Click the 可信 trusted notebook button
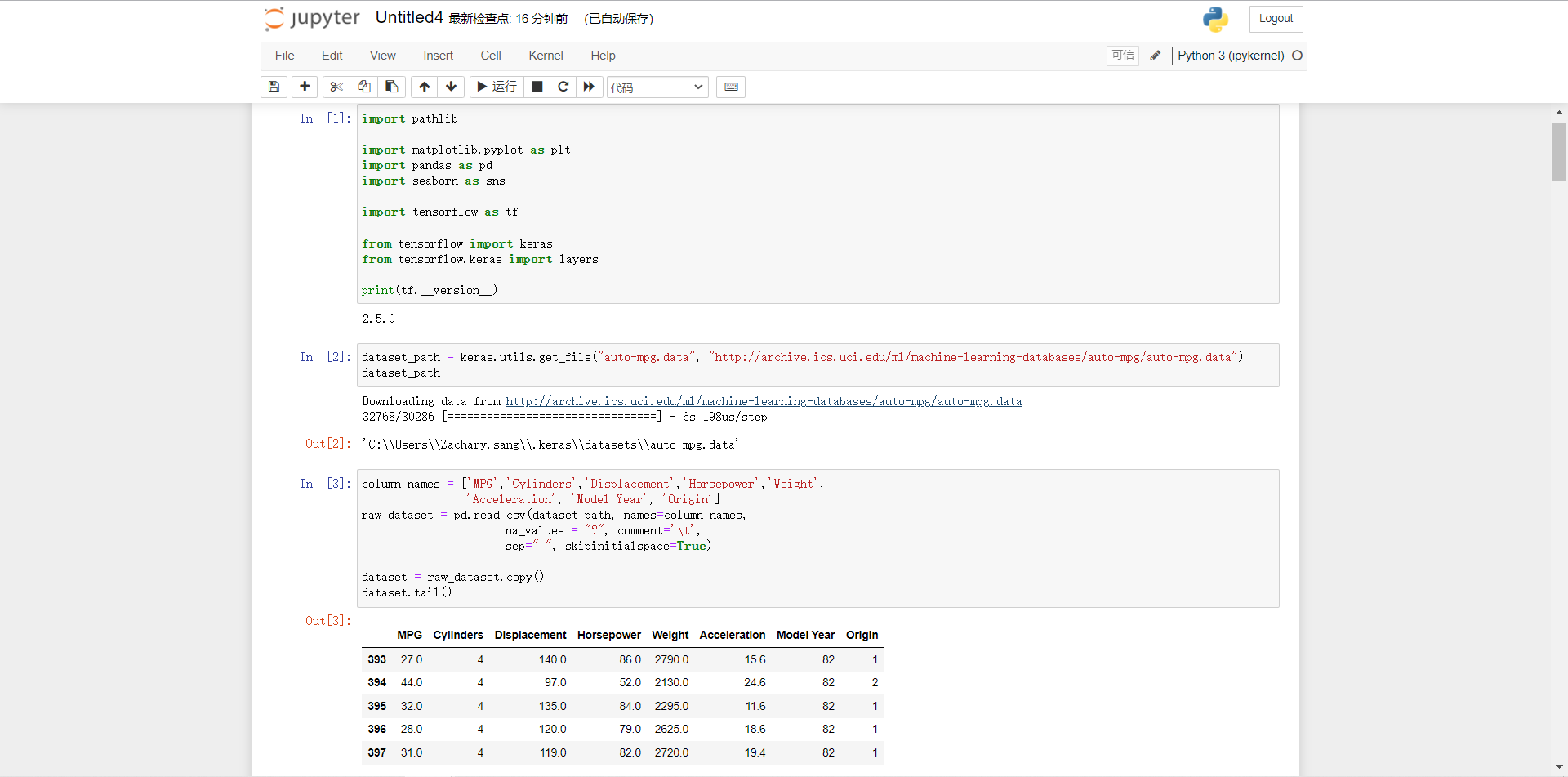 (1123, 56)
